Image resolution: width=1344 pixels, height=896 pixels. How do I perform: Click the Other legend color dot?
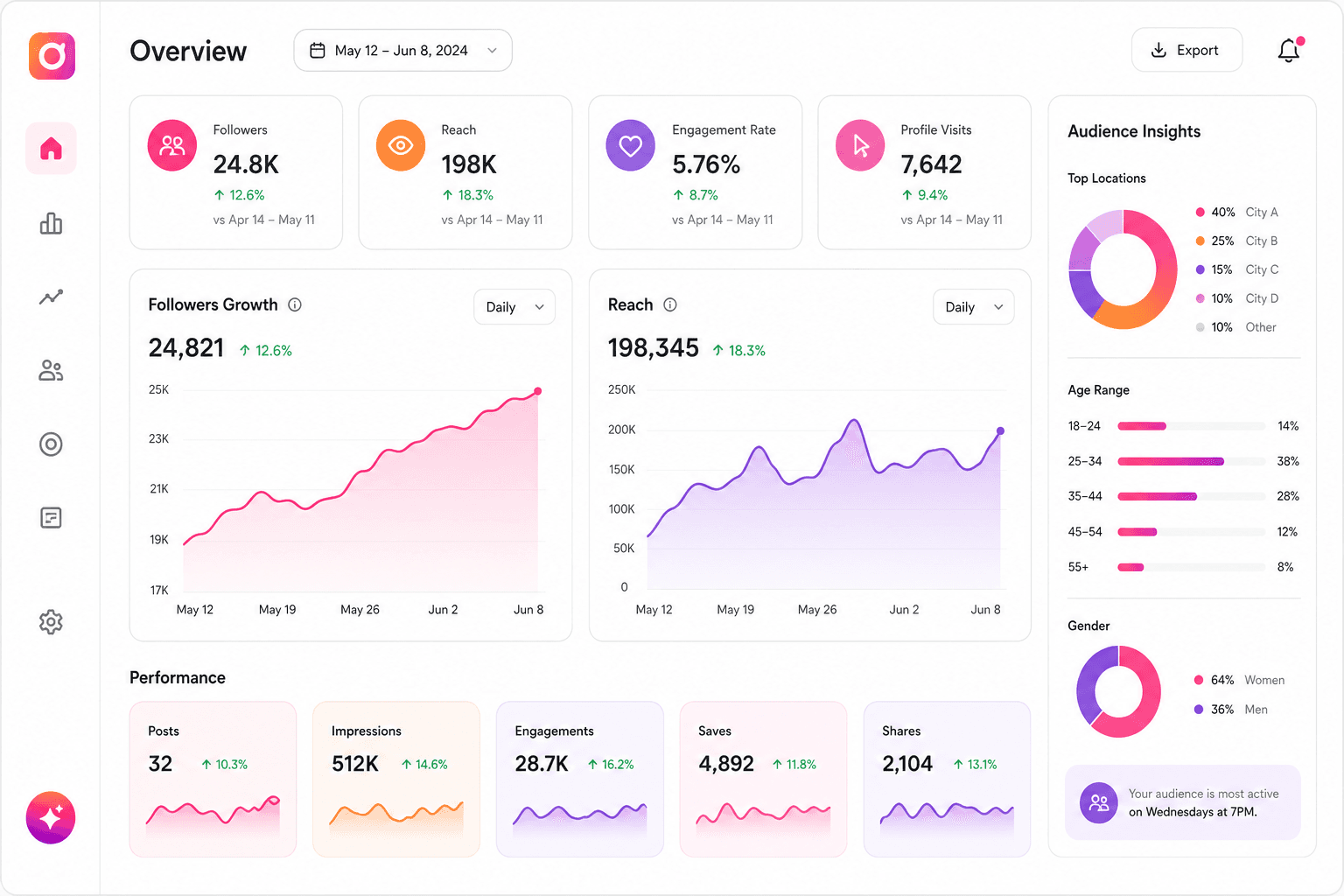coord(1200,328)
